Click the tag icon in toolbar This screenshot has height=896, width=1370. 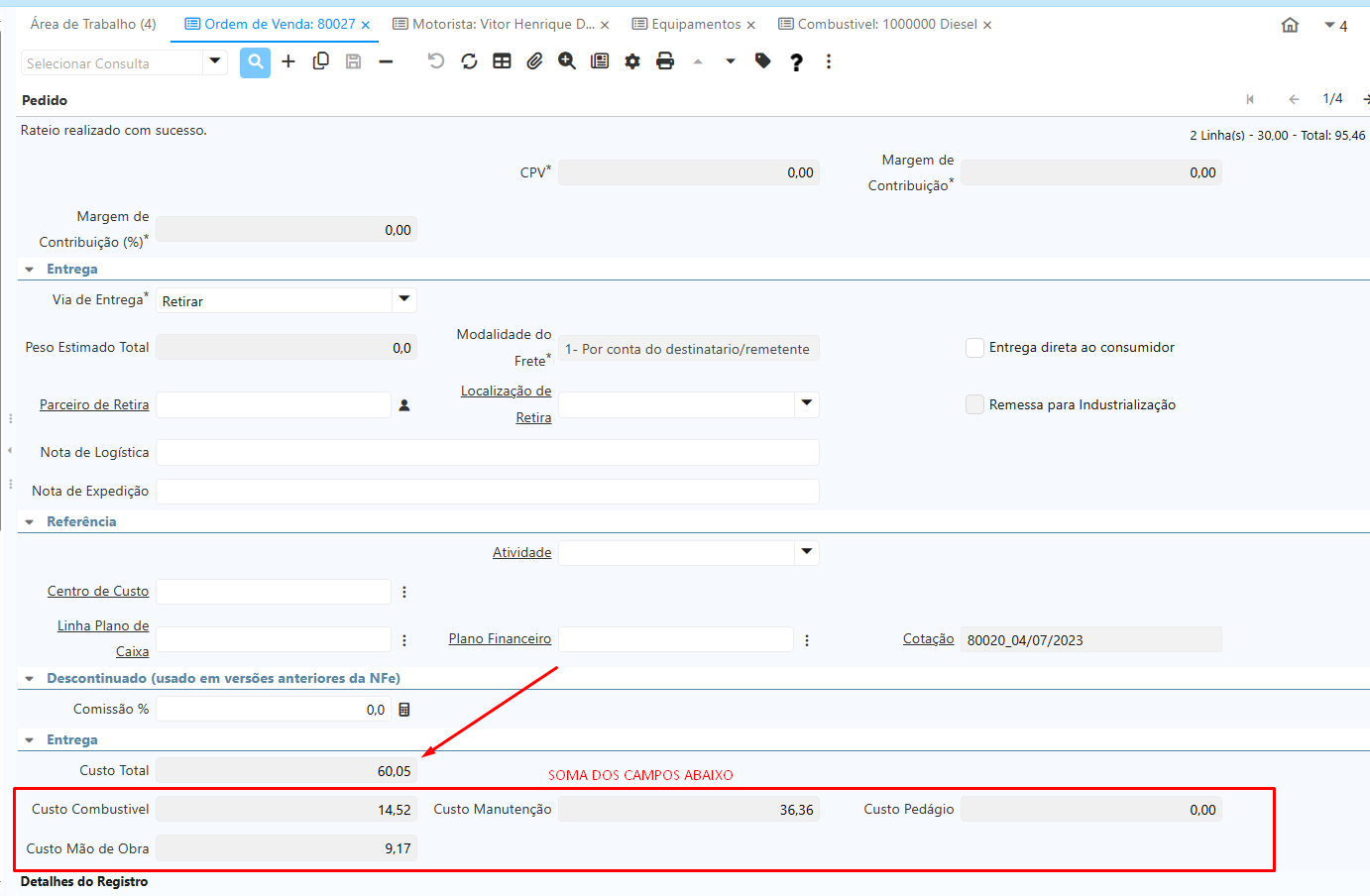coord(762,61)
